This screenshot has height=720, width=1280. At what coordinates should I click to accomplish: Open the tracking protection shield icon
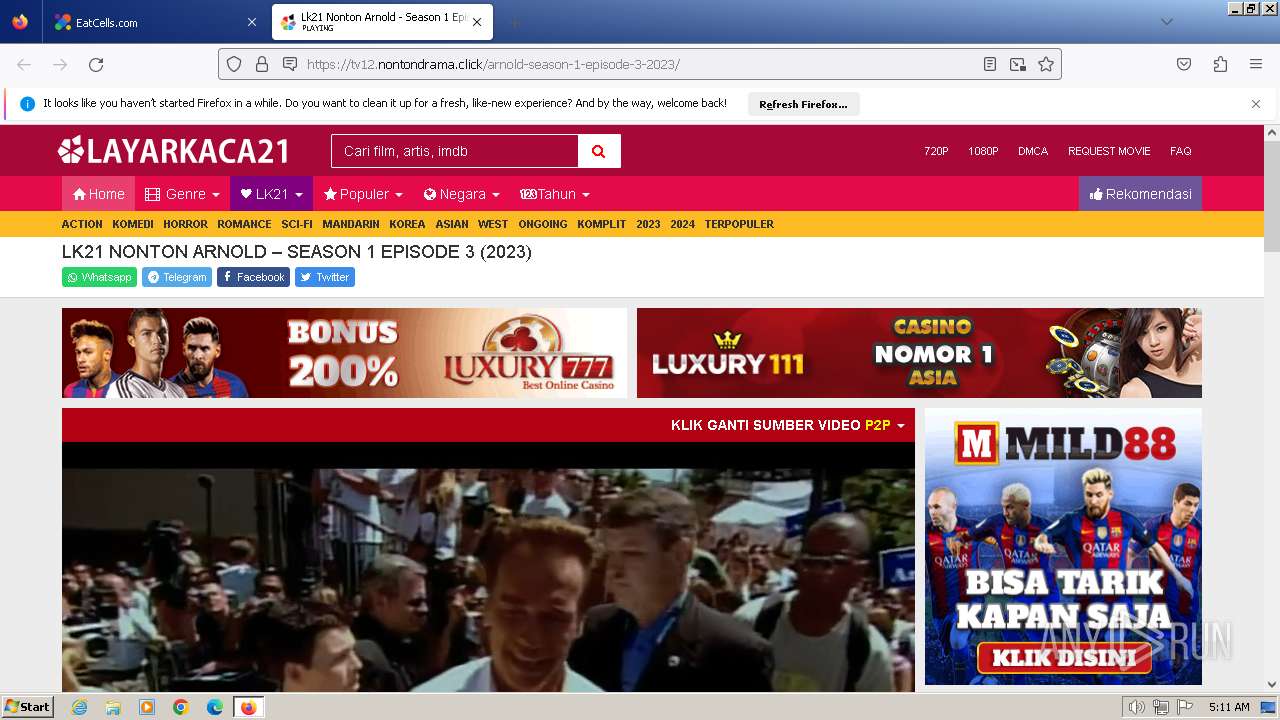[234, 64]
